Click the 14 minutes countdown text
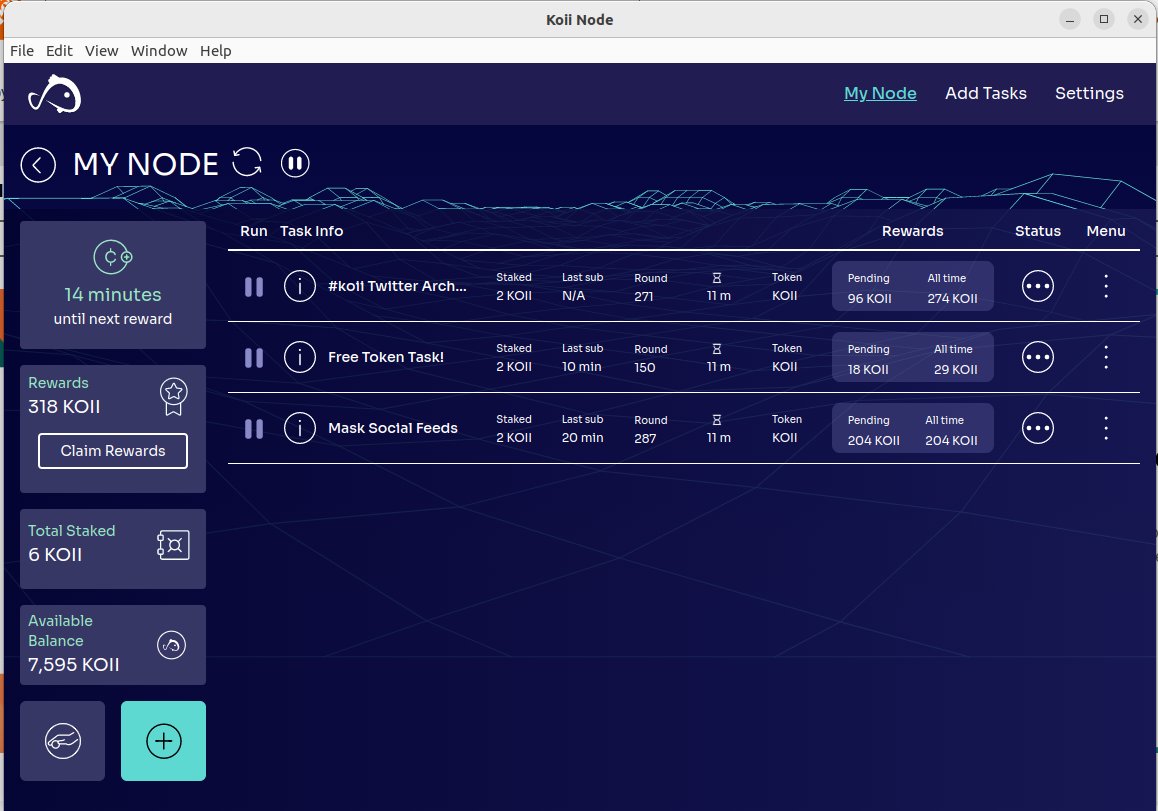The width and height of the screenshot is (1158, 811). point(113,295)
